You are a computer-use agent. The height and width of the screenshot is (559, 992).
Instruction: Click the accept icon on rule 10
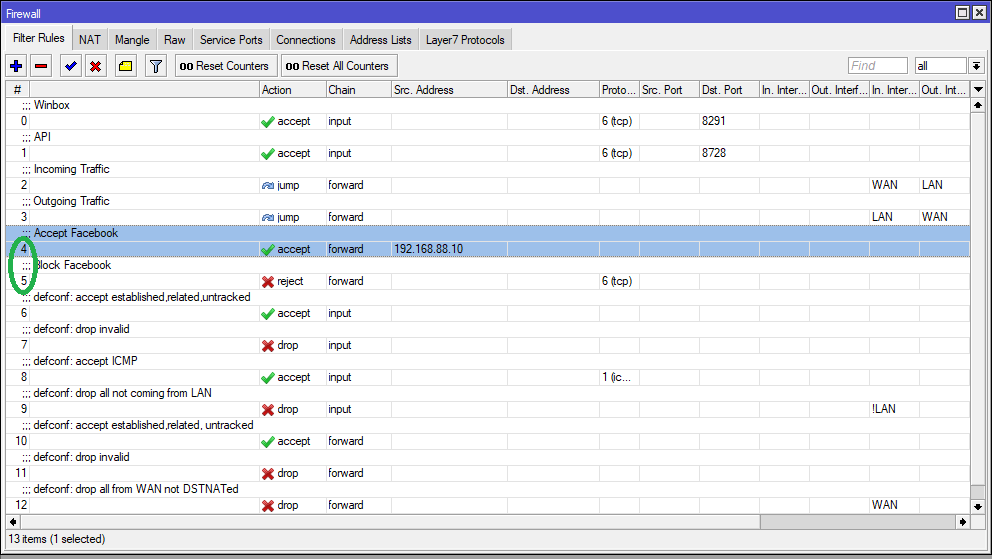tap(268, 441)
